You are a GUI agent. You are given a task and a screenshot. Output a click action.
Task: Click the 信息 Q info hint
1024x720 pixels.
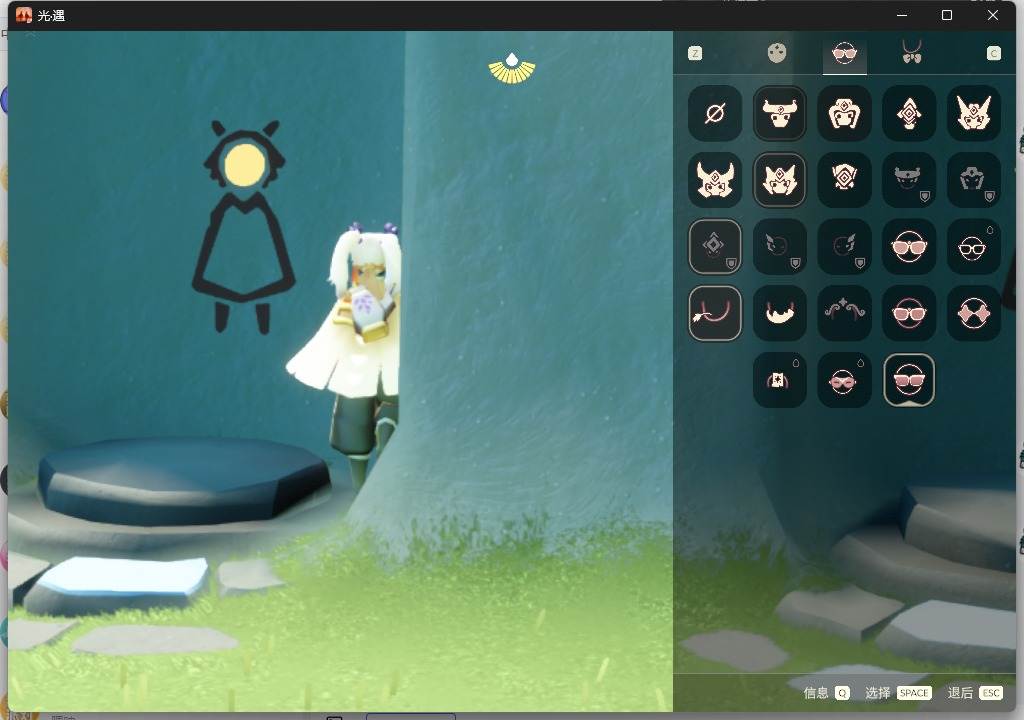click(x=826, y=693)
